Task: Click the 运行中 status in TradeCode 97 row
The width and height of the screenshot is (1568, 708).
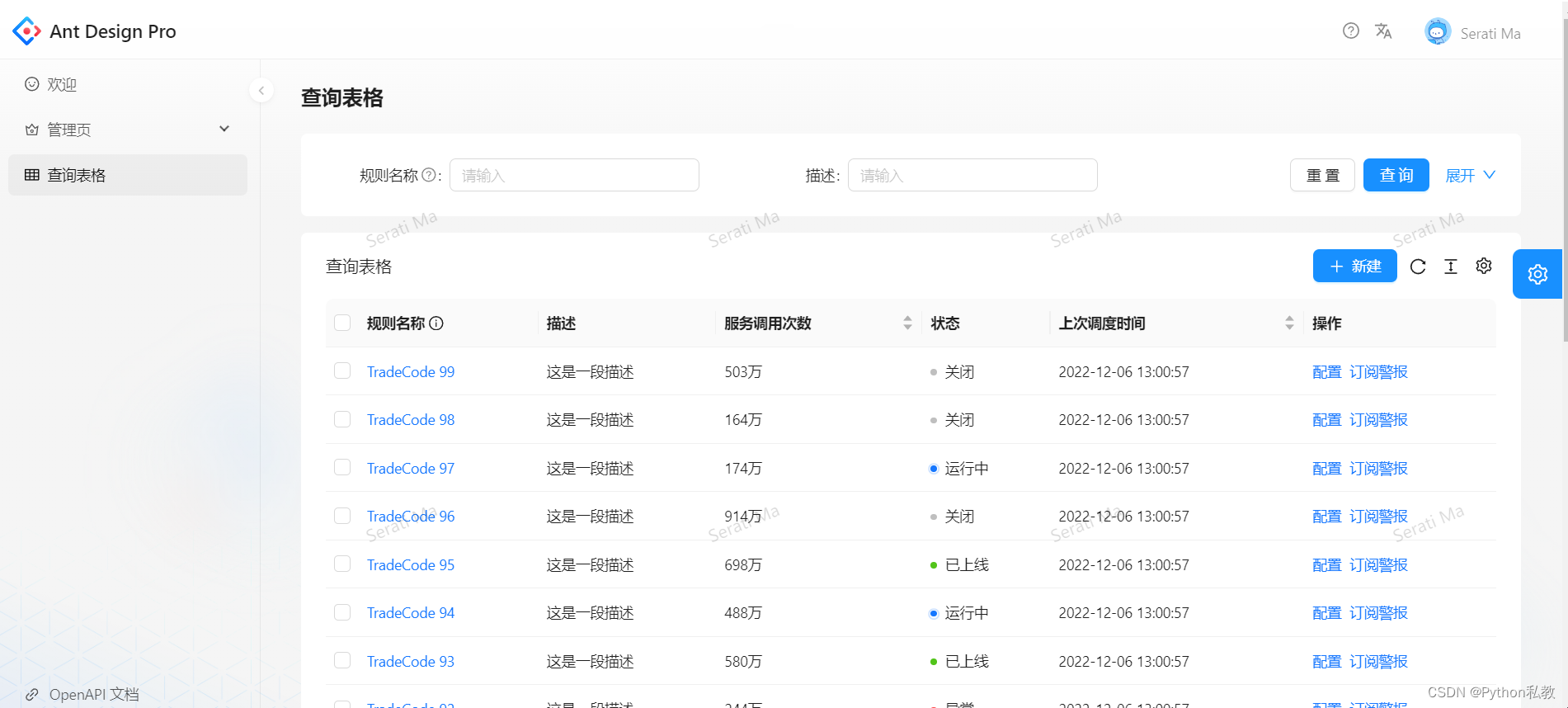Action: pos(959,469)
